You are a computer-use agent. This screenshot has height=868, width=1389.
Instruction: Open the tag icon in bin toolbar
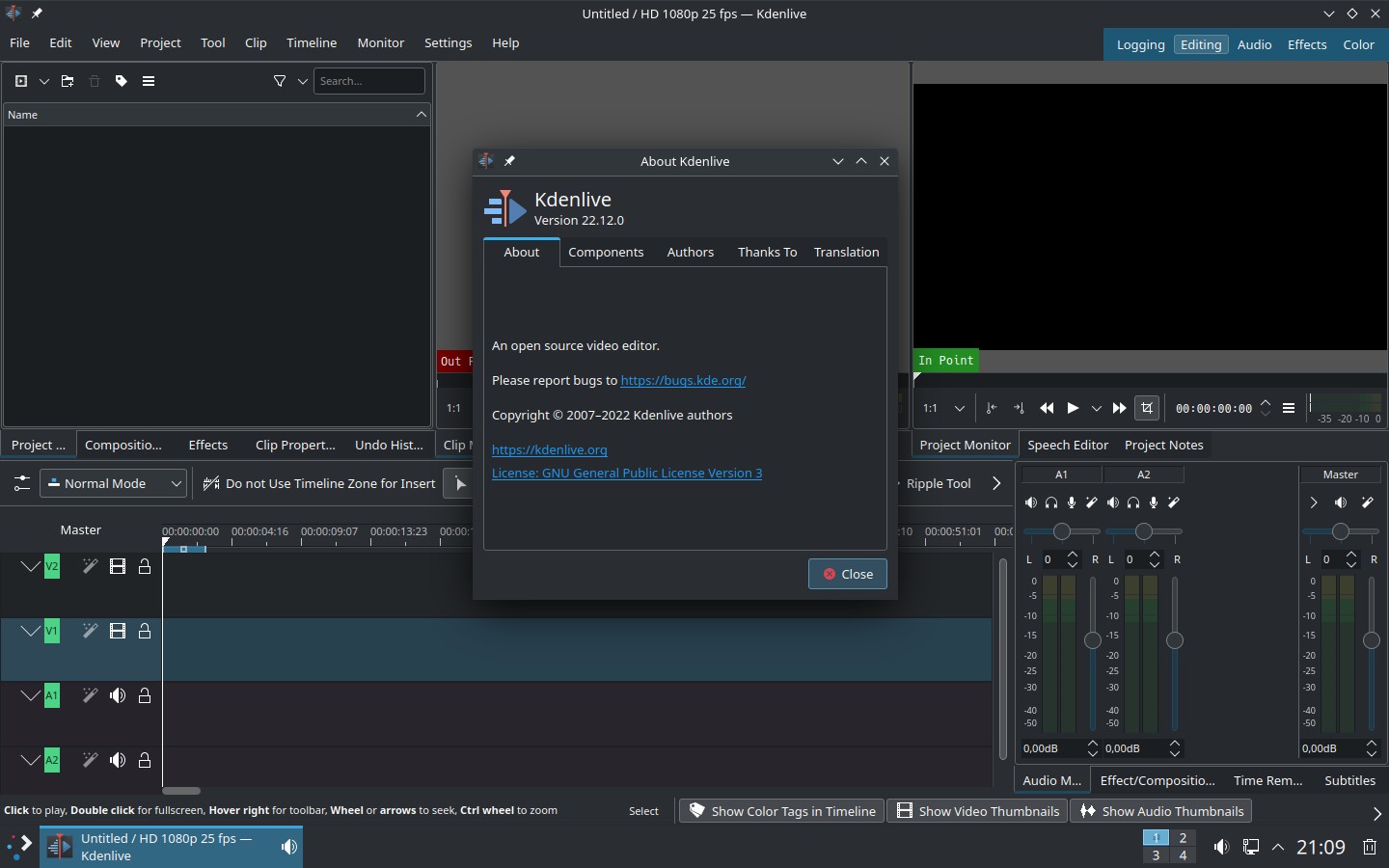[x=122, y=81]
